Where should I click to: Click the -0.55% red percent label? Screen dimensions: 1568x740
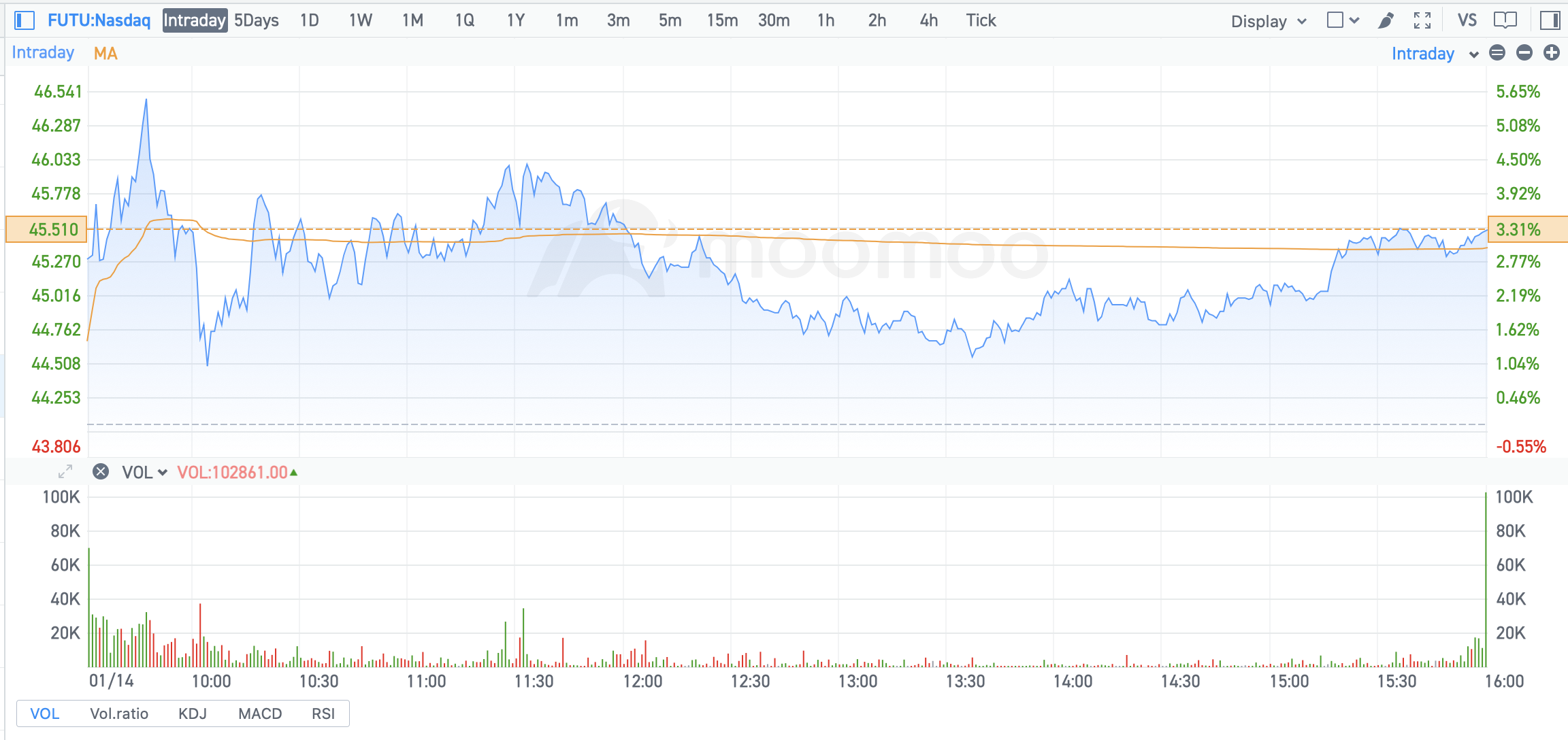(1521, 446)
